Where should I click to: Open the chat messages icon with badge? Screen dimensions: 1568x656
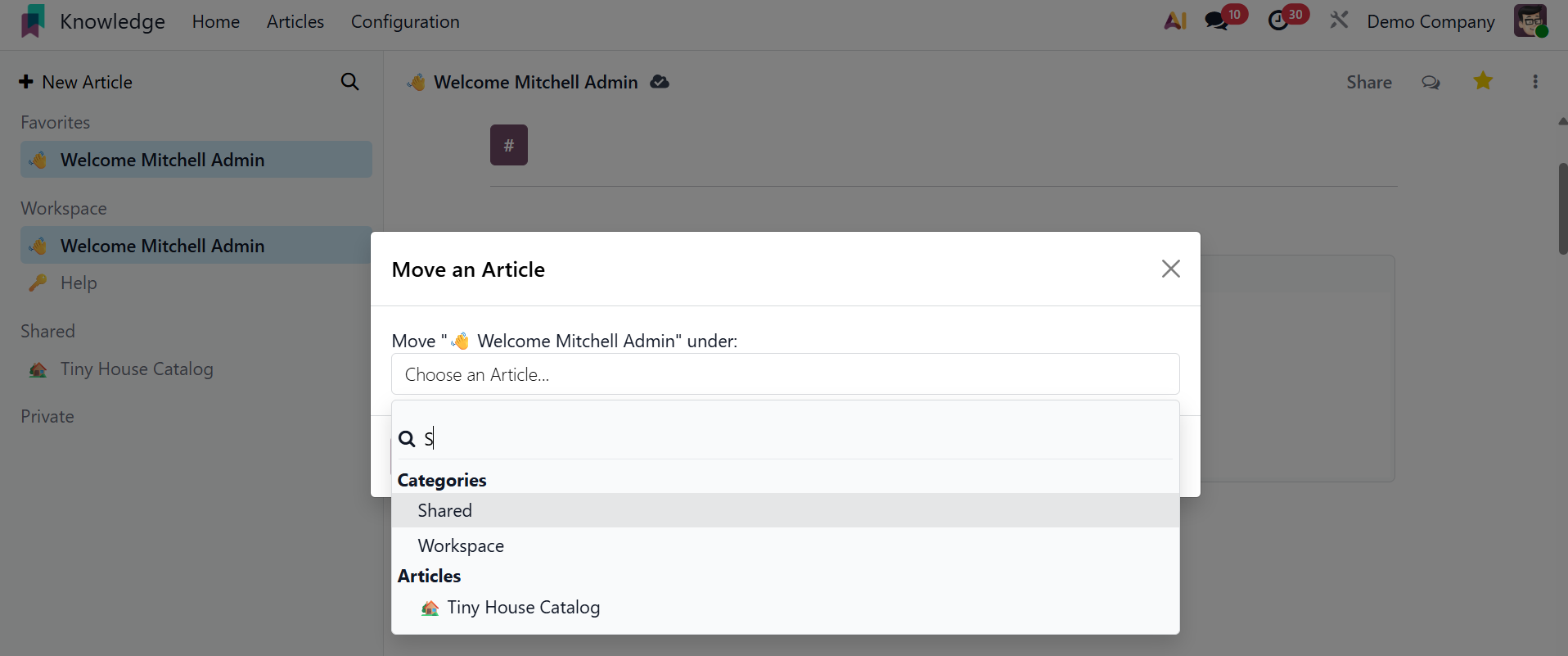1217,21
